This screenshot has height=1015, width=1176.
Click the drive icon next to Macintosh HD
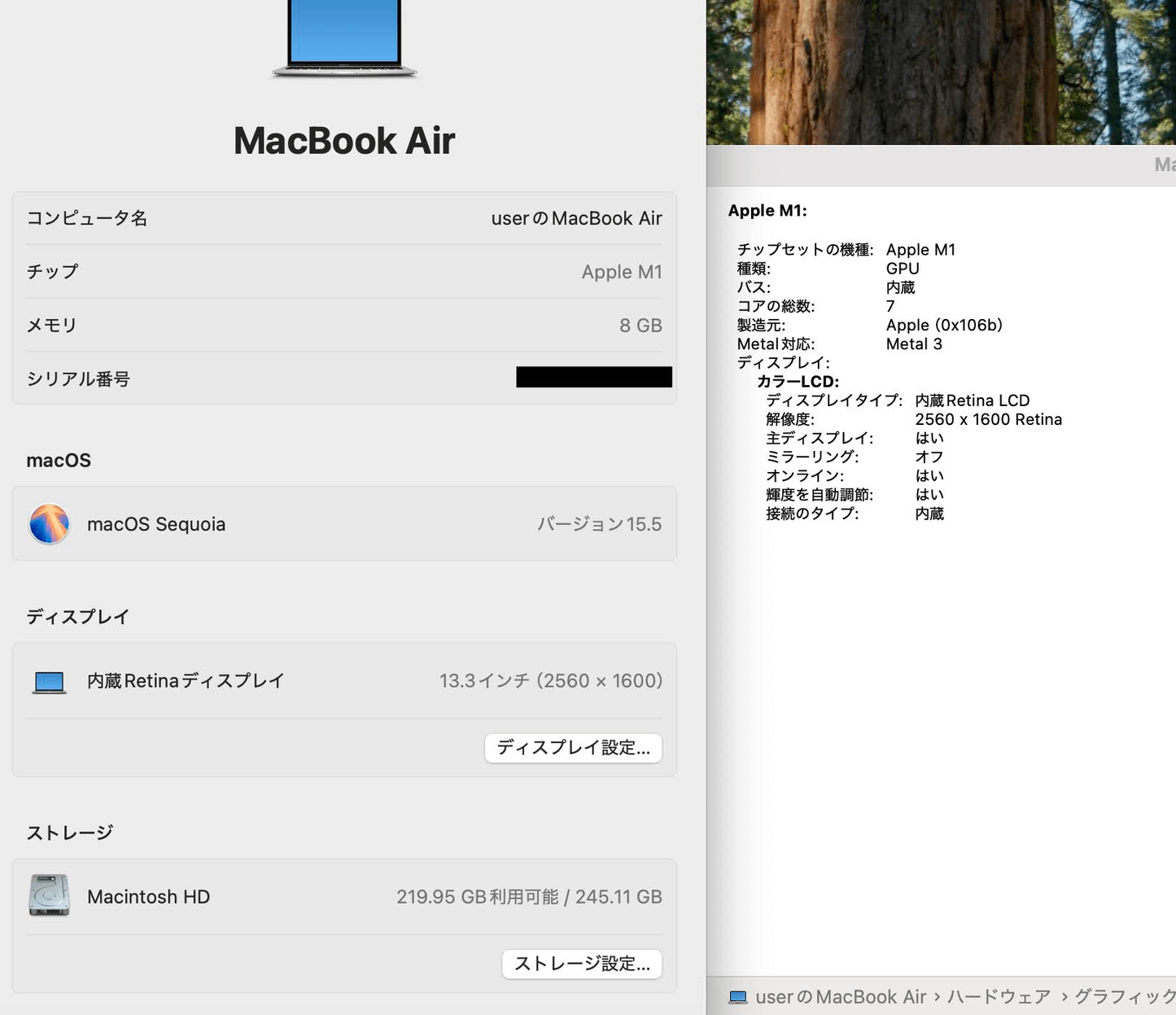coord(49,896)
